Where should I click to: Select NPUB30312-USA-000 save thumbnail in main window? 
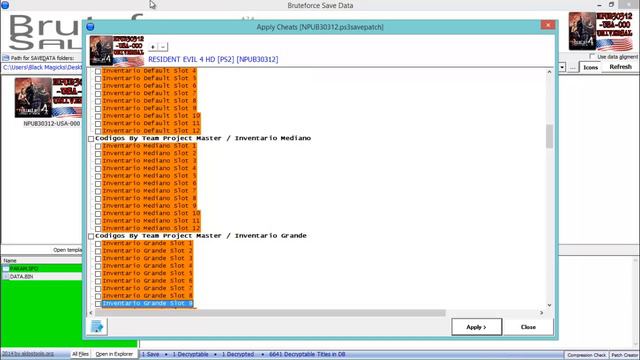pos(48,98)
